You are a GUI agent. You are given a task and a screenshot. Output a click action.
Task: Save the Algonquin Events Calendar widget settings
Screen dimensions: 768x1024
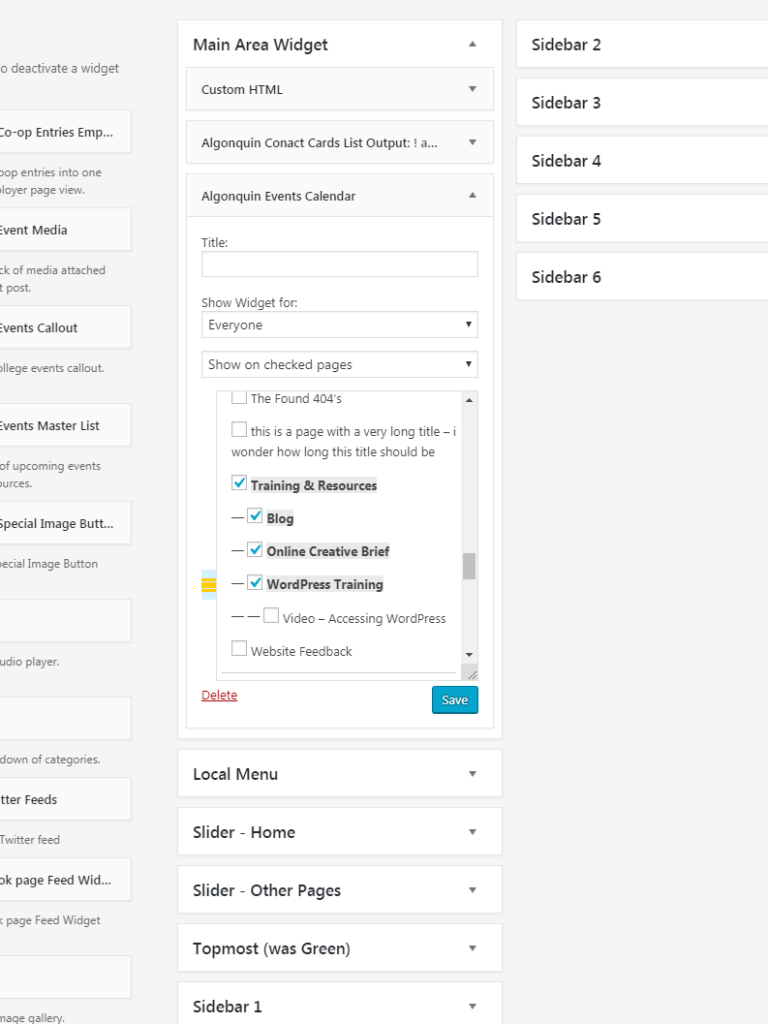[455, 700]
